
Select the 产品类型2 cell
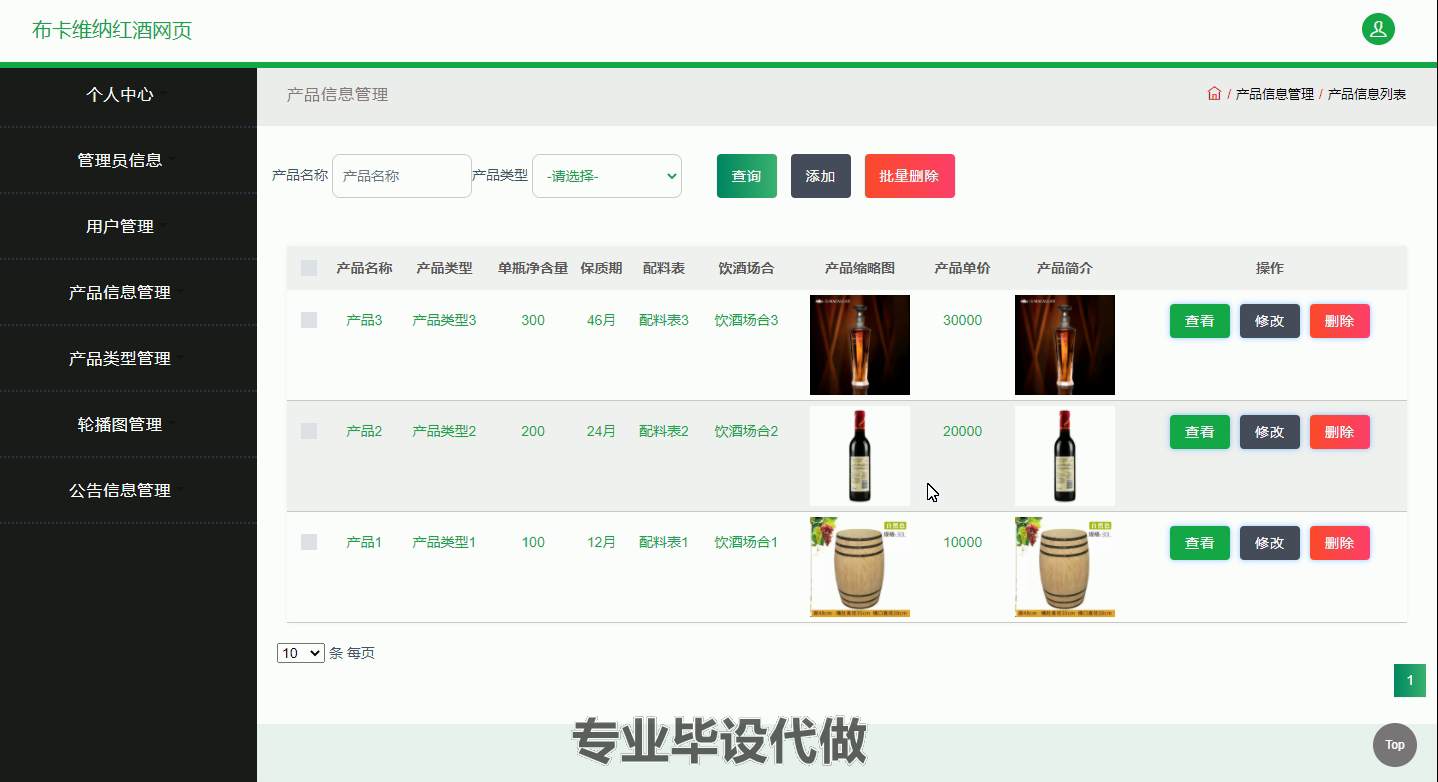(x=444, y=431)
